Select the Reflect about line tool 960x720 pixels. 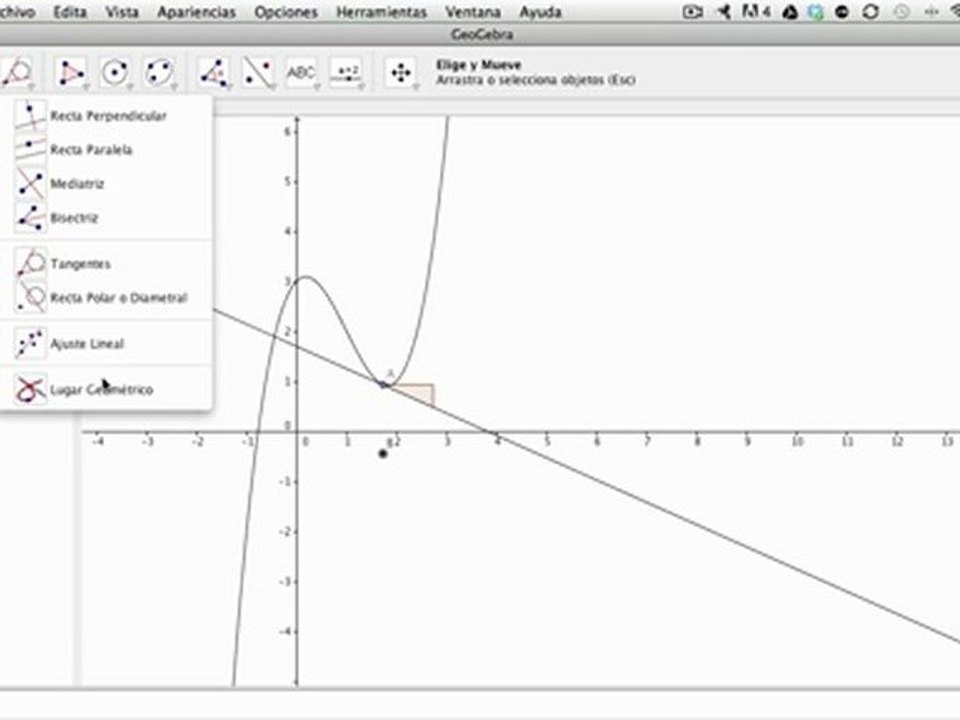pos(258,73)
